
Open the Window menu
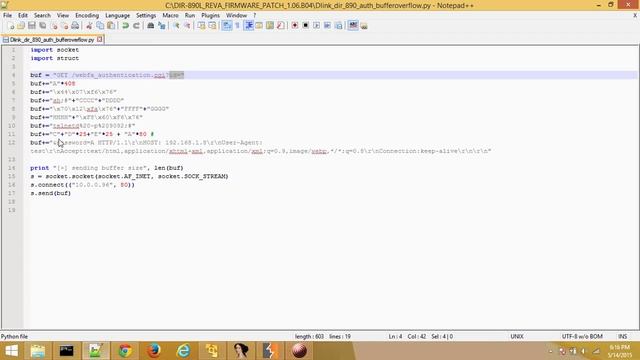[x=236, y=16]
